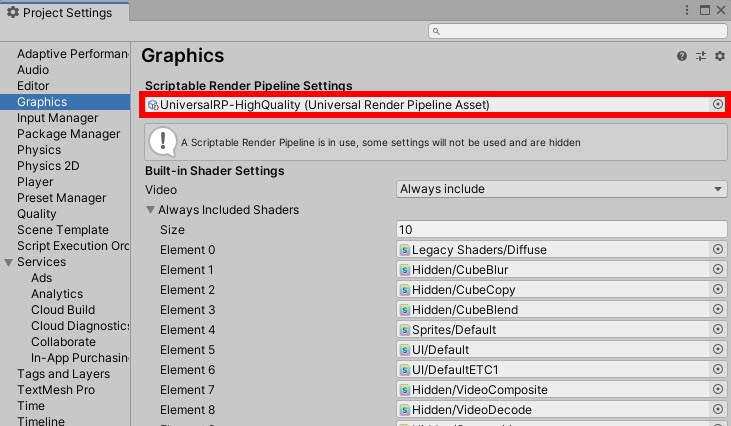Open Cloud Diagnostics service settings
This screenshot has width=731, height=426.
tap(80, 326)
